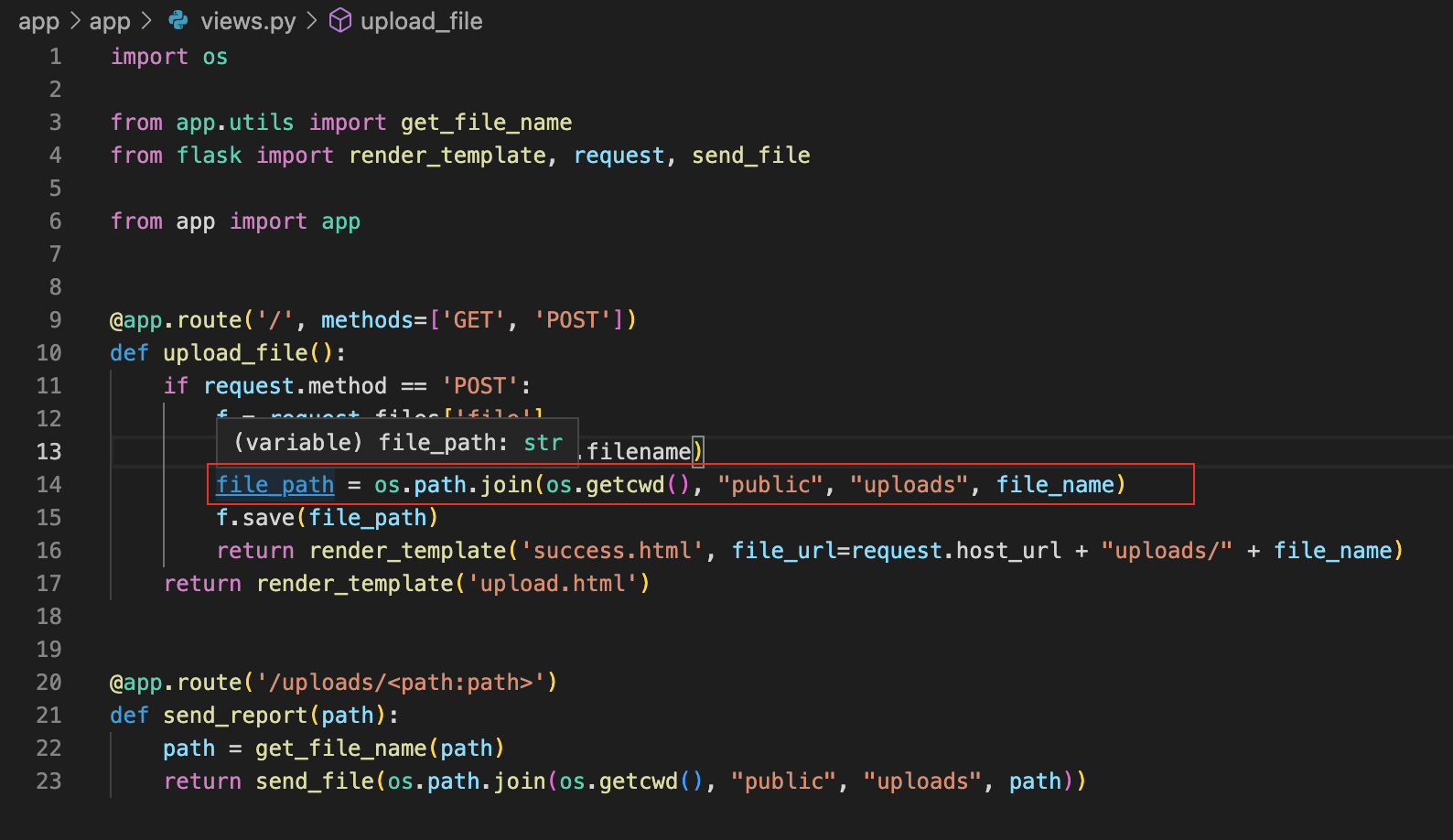Screen dimensions: 1453x840
Task: Open the first 'app' breadcrumb folder
Action: 38,21
